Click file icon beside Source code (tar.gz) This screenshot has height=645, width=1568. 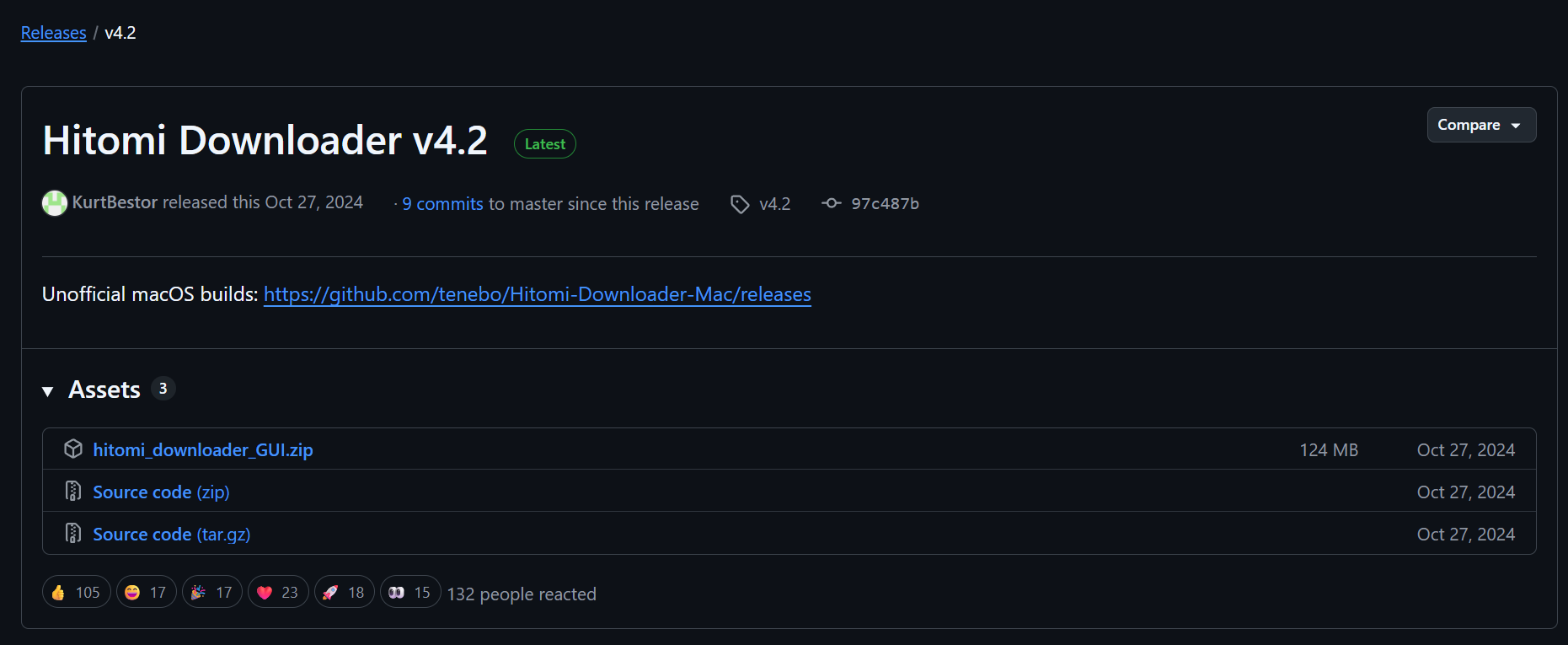[x=73, y=533]
